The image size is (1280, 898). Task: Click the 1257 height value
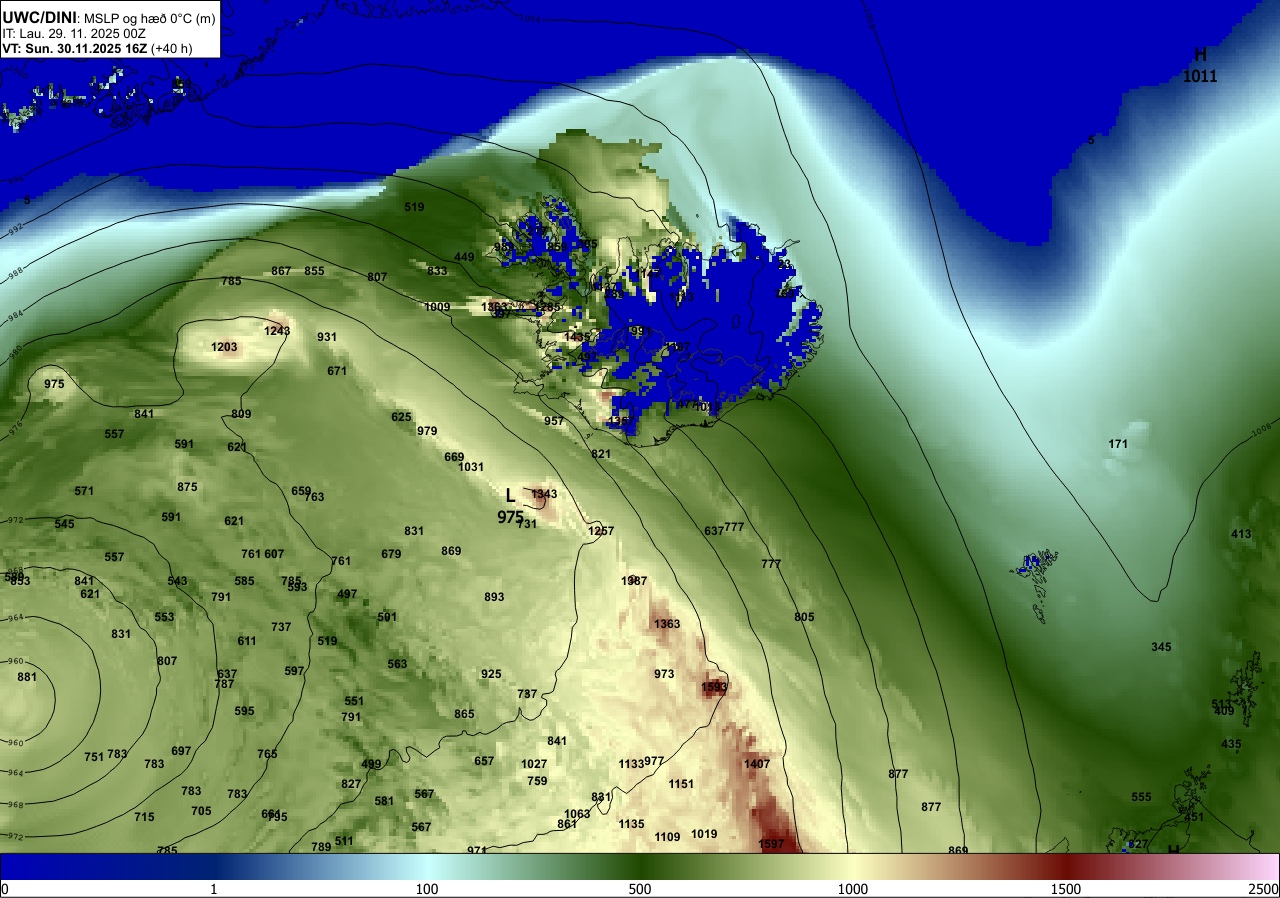(601, 531)
